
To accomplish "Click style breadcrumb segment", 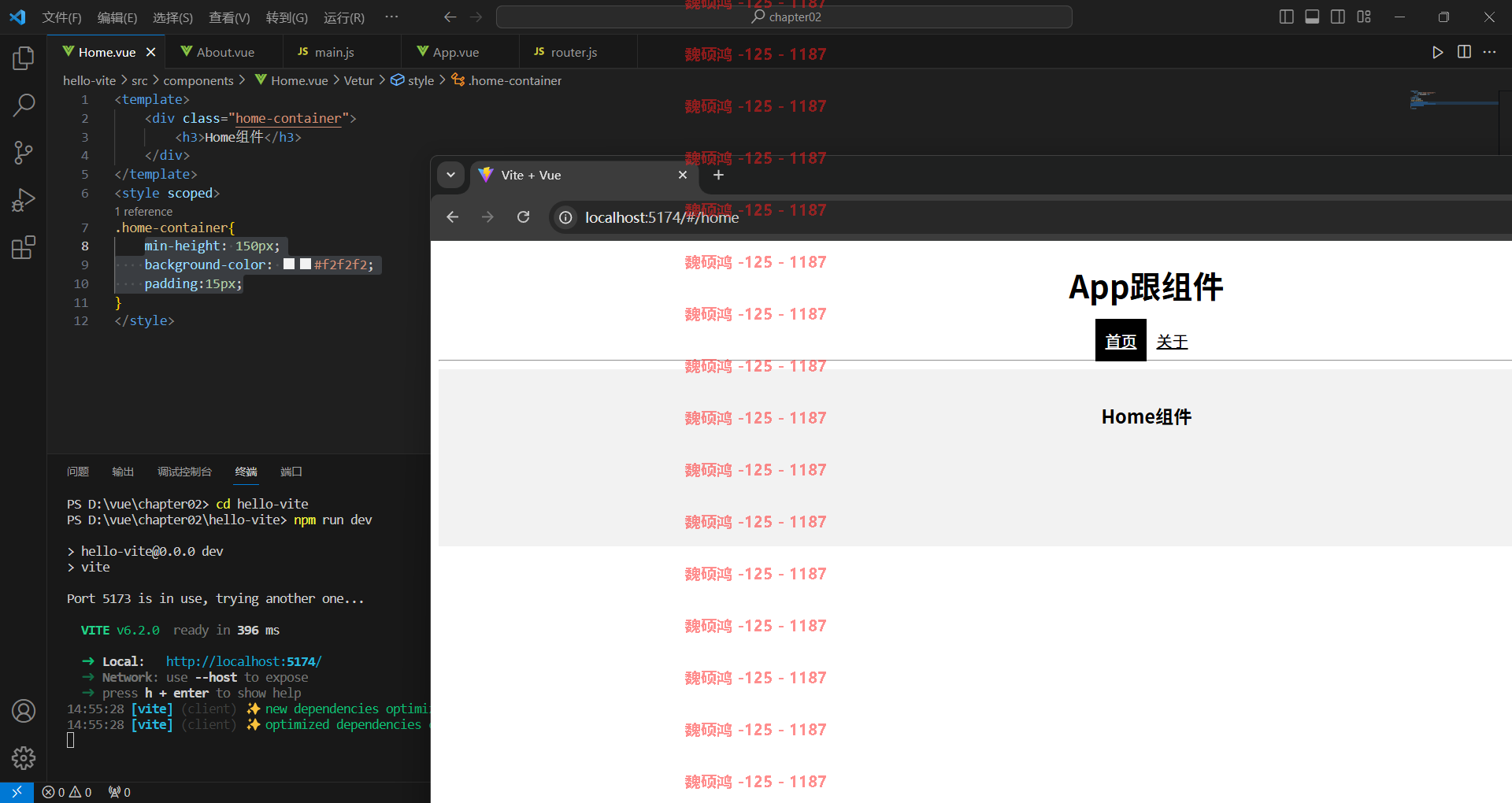I will pos(413,80).
